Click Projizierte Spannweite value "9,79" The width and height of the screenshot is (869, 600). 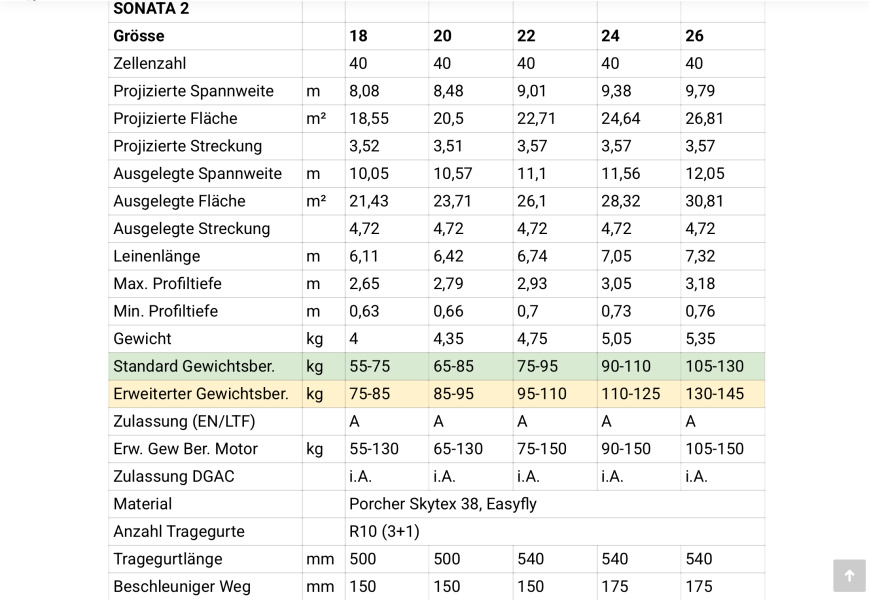(x=701, y=91)
